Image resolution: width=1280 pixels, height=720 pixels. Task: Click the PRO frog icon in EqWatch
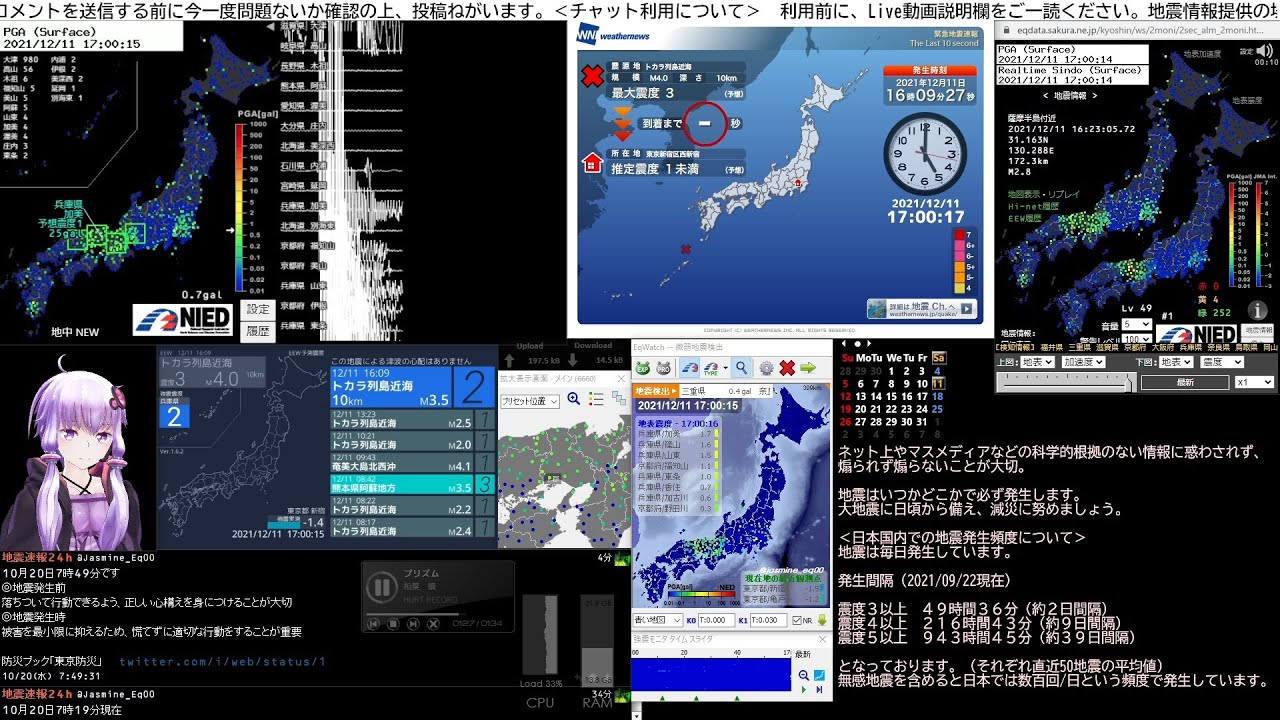pos(663,368)
